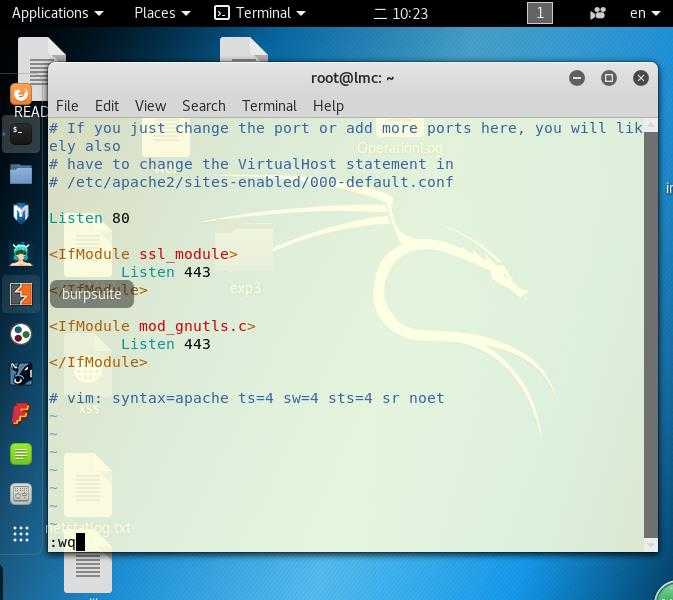The width and height of the screenshot is (673, 600).
Task: Open the en keyboard layout dropdown
Action: point(645,13)
